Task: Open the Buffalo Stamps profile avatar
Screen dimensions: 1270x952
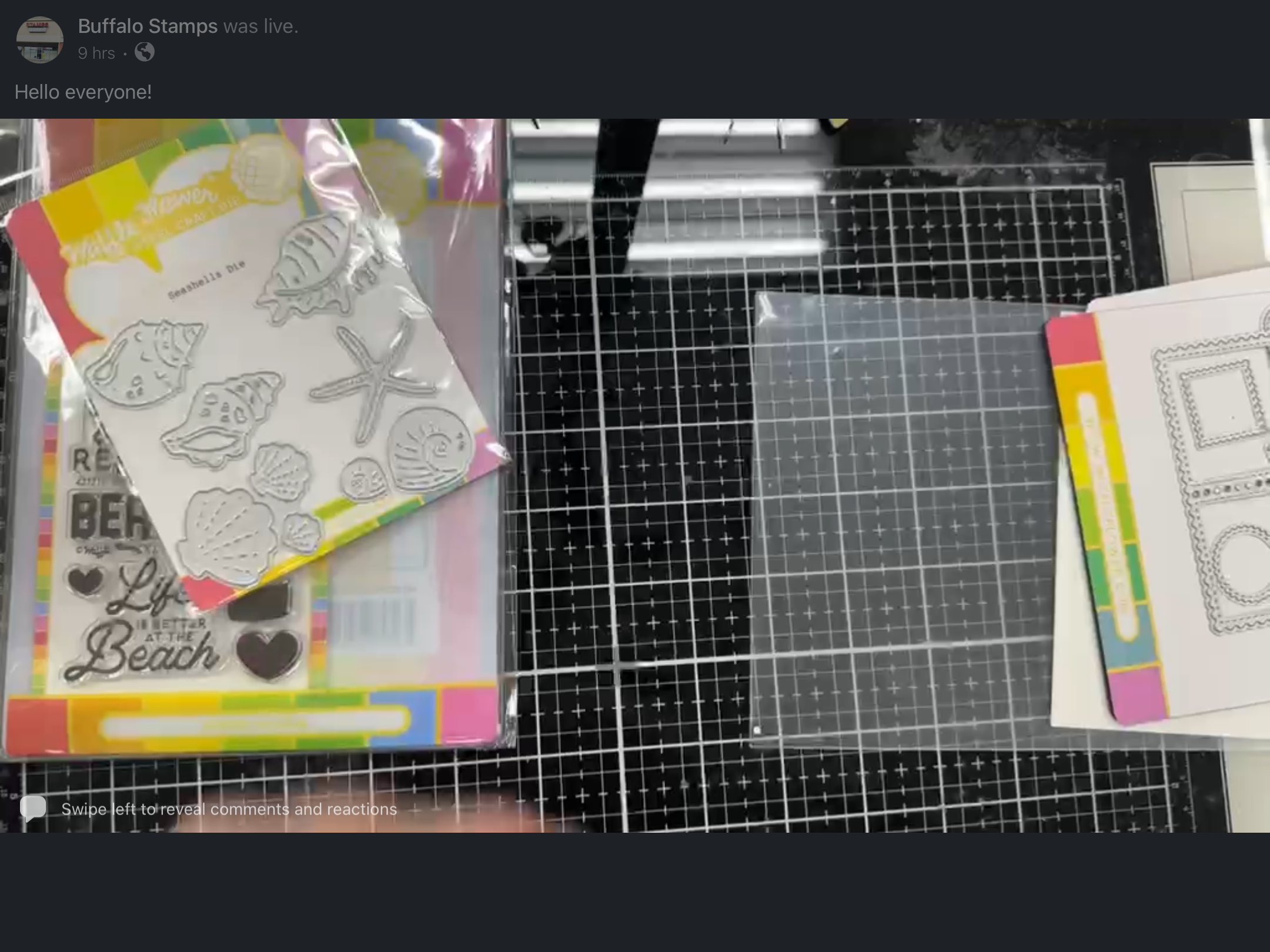Action: pyautogui.click(x=39, y=39)
